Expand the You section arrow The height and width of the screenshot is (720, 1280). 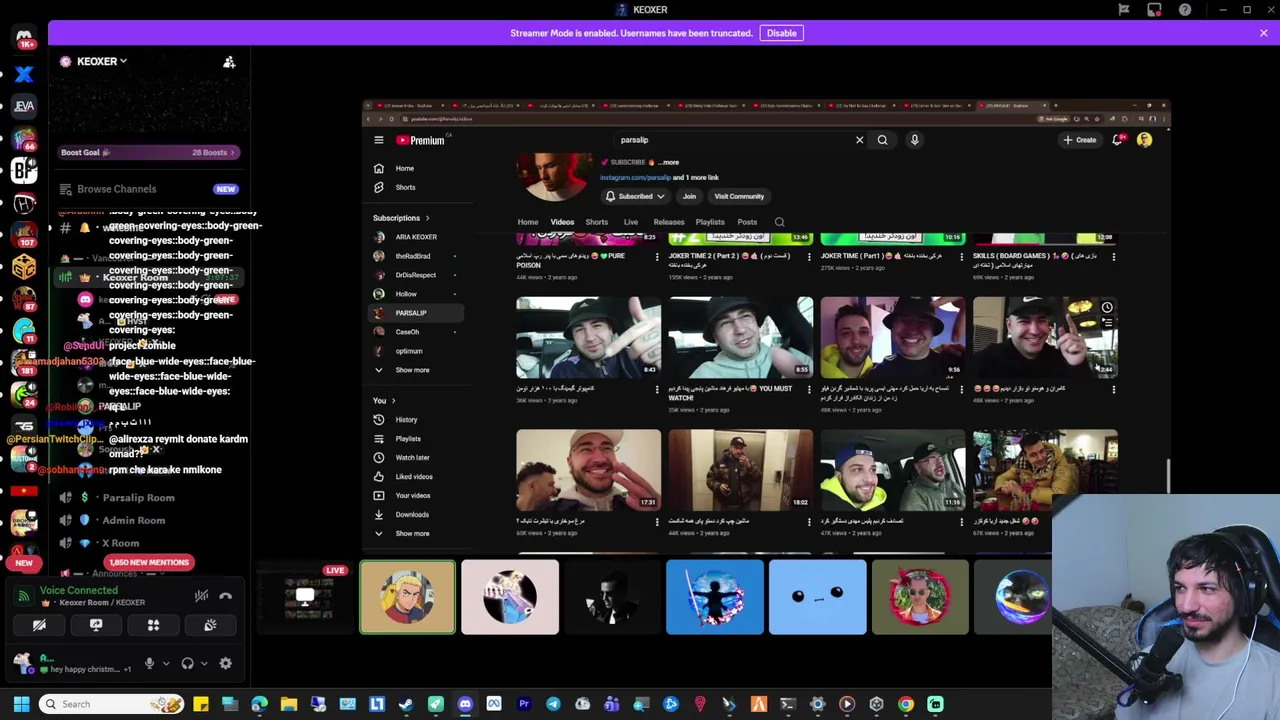tap(393, 401)
